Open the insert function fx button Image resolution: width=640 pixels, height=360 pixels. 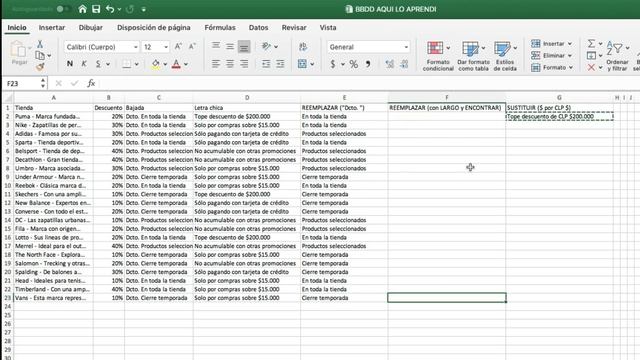pyautogui.click(x=91, y=83)
